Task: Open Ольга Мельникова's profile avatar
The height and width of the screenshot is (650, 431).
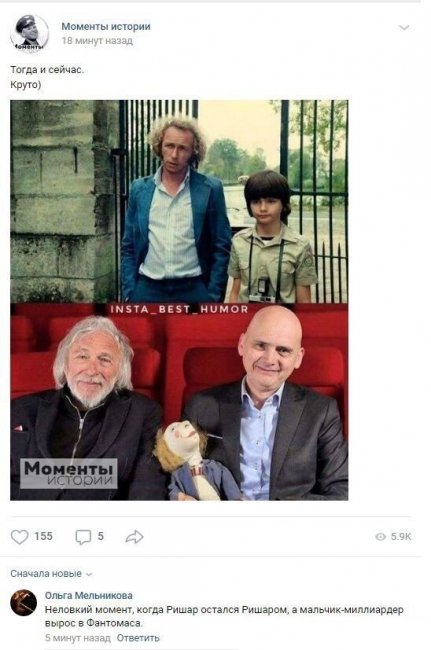Action: [24, 602]
